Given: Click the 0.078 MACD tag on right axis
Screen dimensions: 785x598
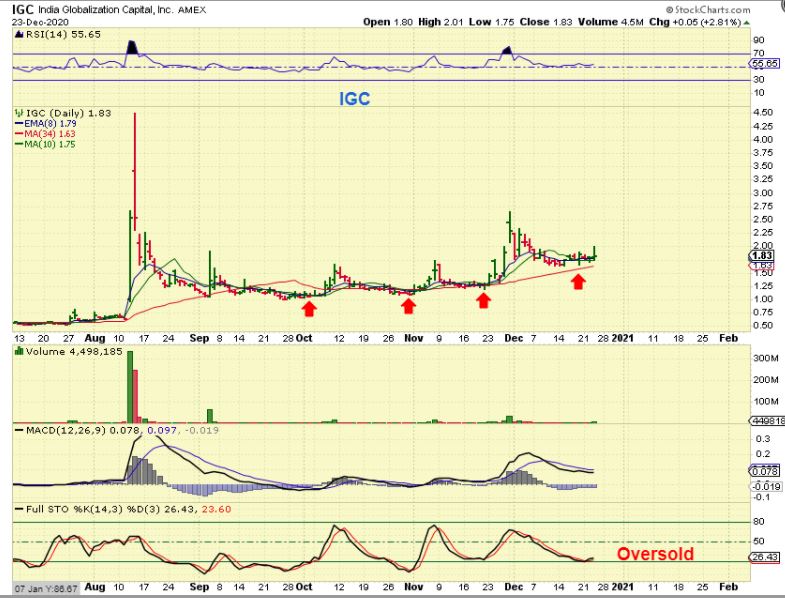Looking at the screenshot, I should point(764,471).
